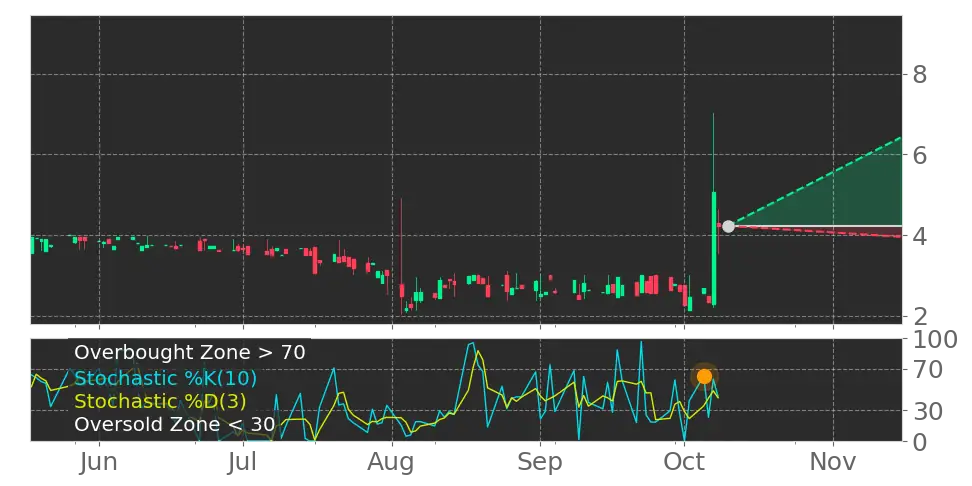Click the 'Jul' x-axis label
Screen dimensions: 972x486
tap(243, 462)
